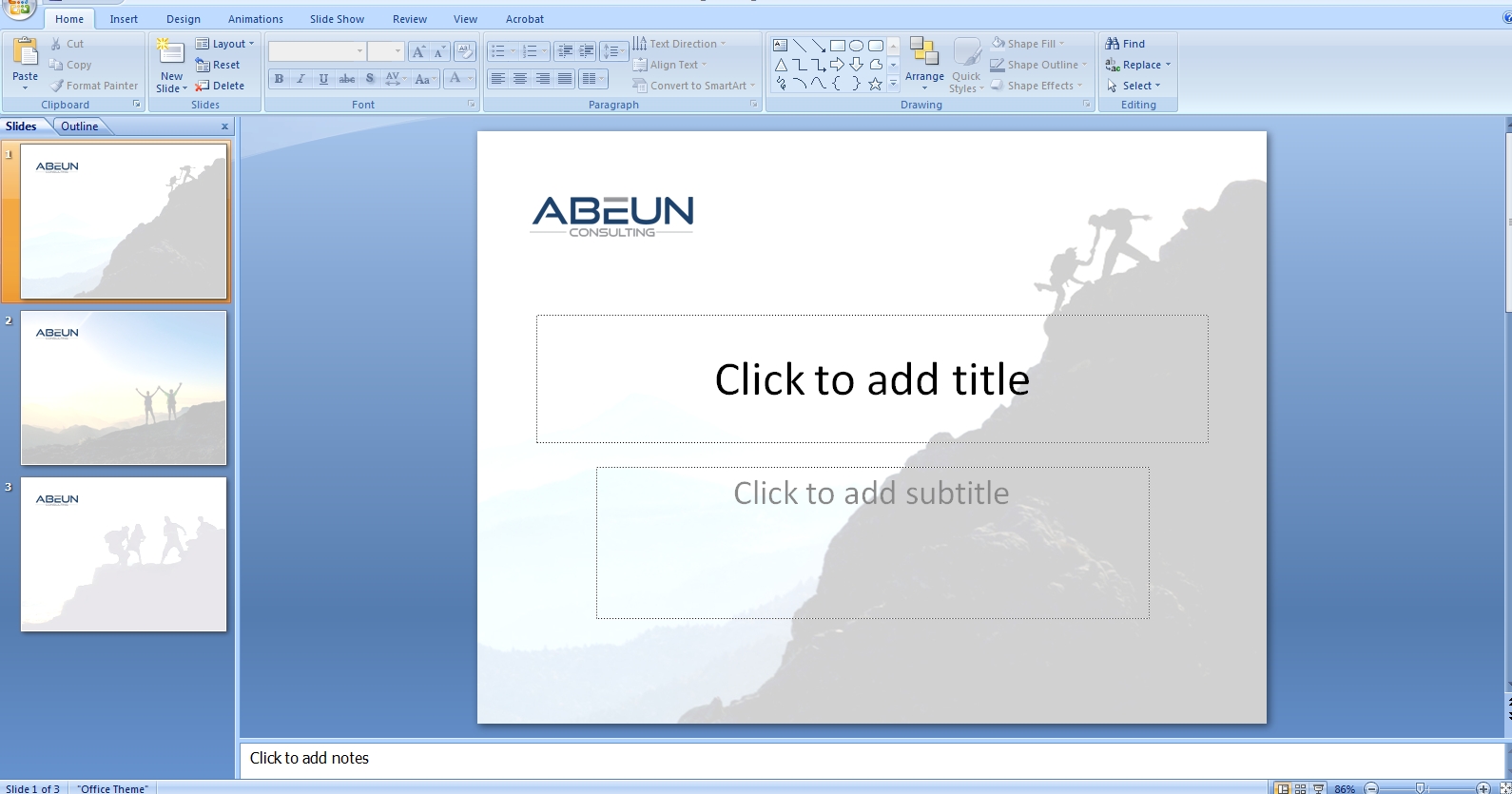The height and width of the screenshot is (794, 1512).
Task: Underline the selected text
Action: pyautogui.click(x=324, y=79)
